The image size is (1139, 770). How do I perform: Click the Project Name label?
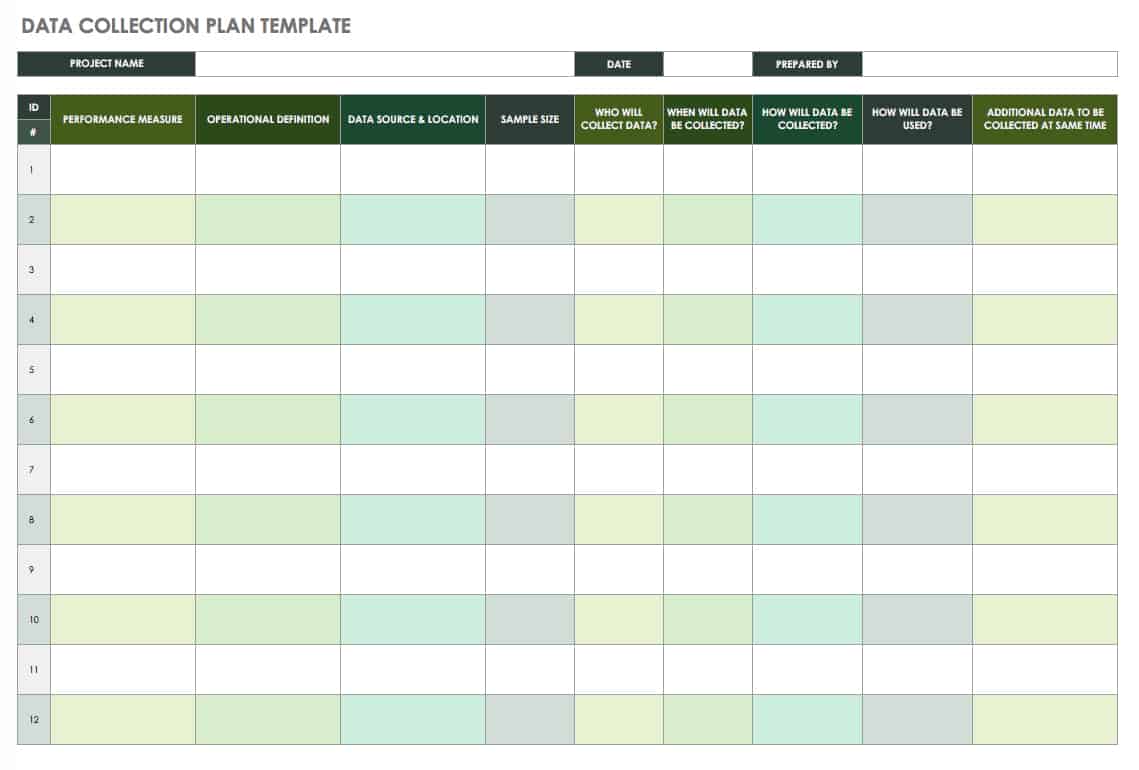coord(107,64)
